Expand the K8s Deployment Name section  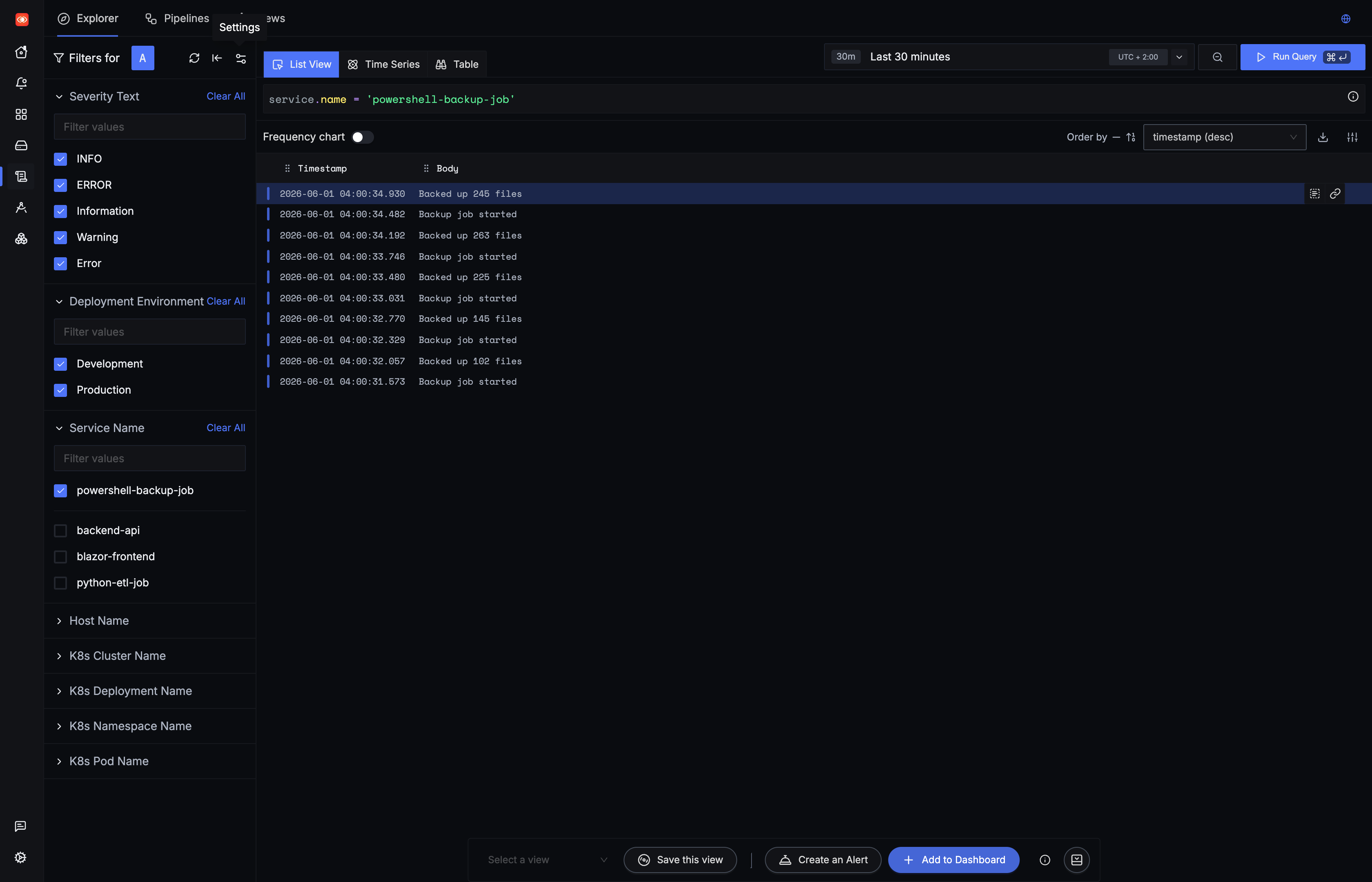click(59, 691)
